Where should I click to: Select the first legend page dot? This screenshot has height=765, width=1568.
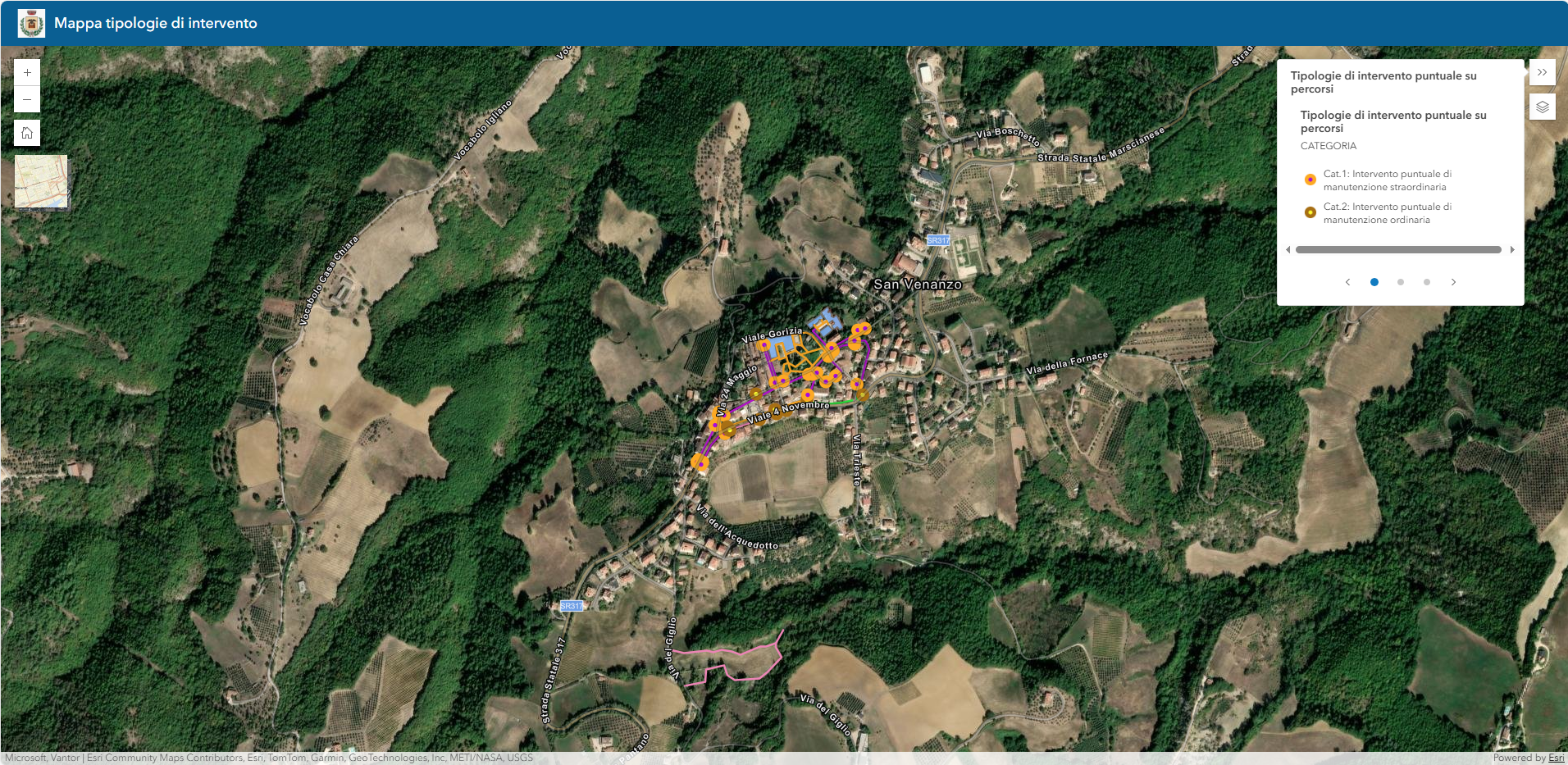1374,282
